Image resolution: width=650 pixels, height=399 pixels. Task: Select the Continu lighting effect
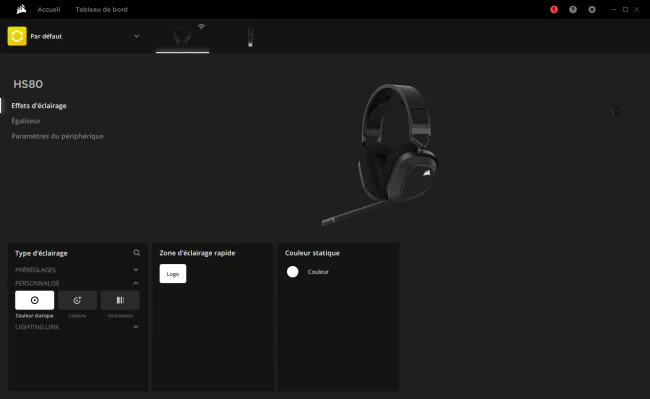click(77, 300)
